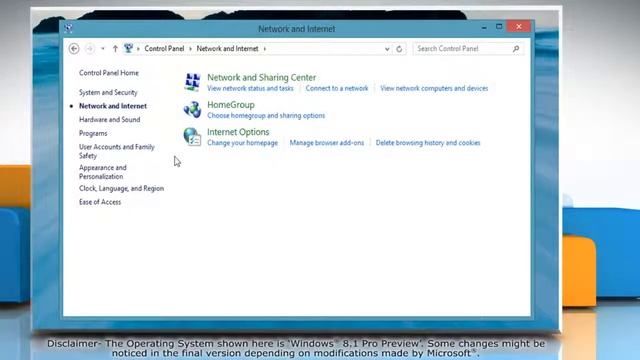Expand the address bar history dropdown
640x360 pixels.
coord(387,49)
